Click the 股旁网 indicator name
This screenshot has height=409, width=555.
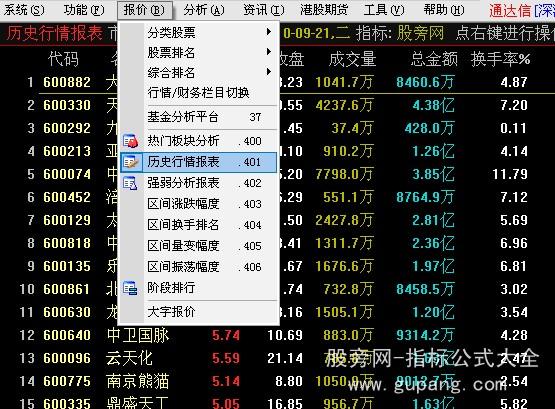click(x=420, y=34)
